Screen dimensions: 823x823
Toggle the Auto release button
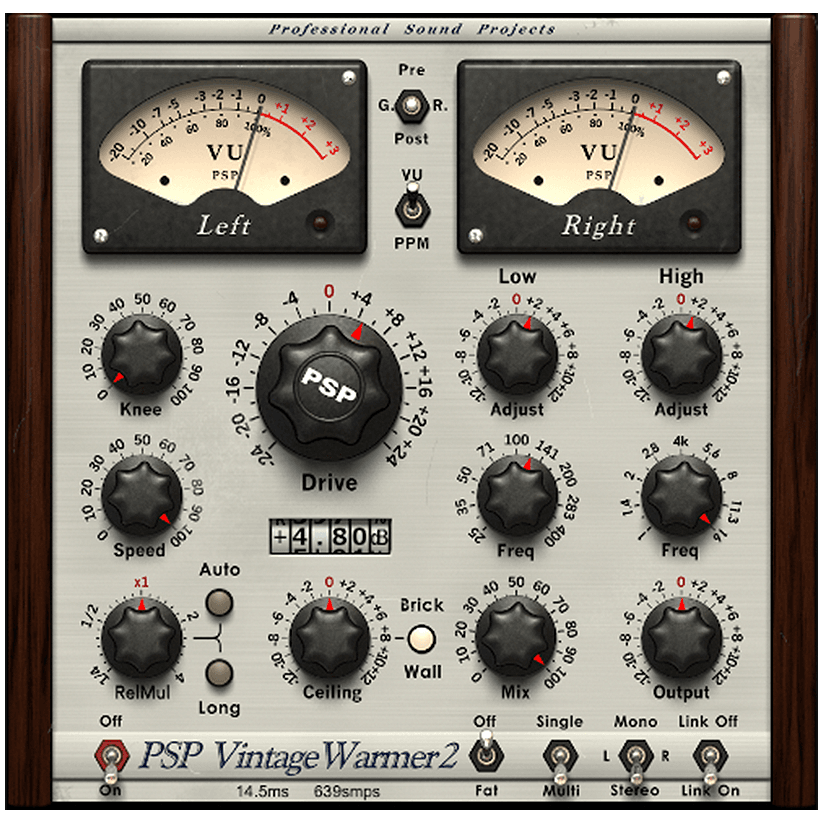pos(219,602)
